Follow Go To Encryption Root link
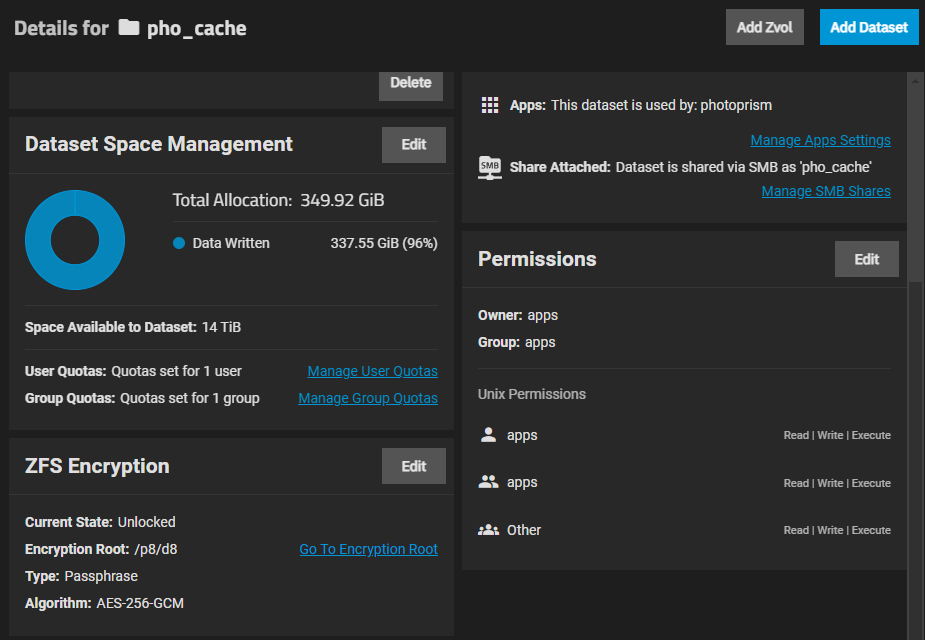This screenshot has height=640, width=925. [x=369, y=549]
